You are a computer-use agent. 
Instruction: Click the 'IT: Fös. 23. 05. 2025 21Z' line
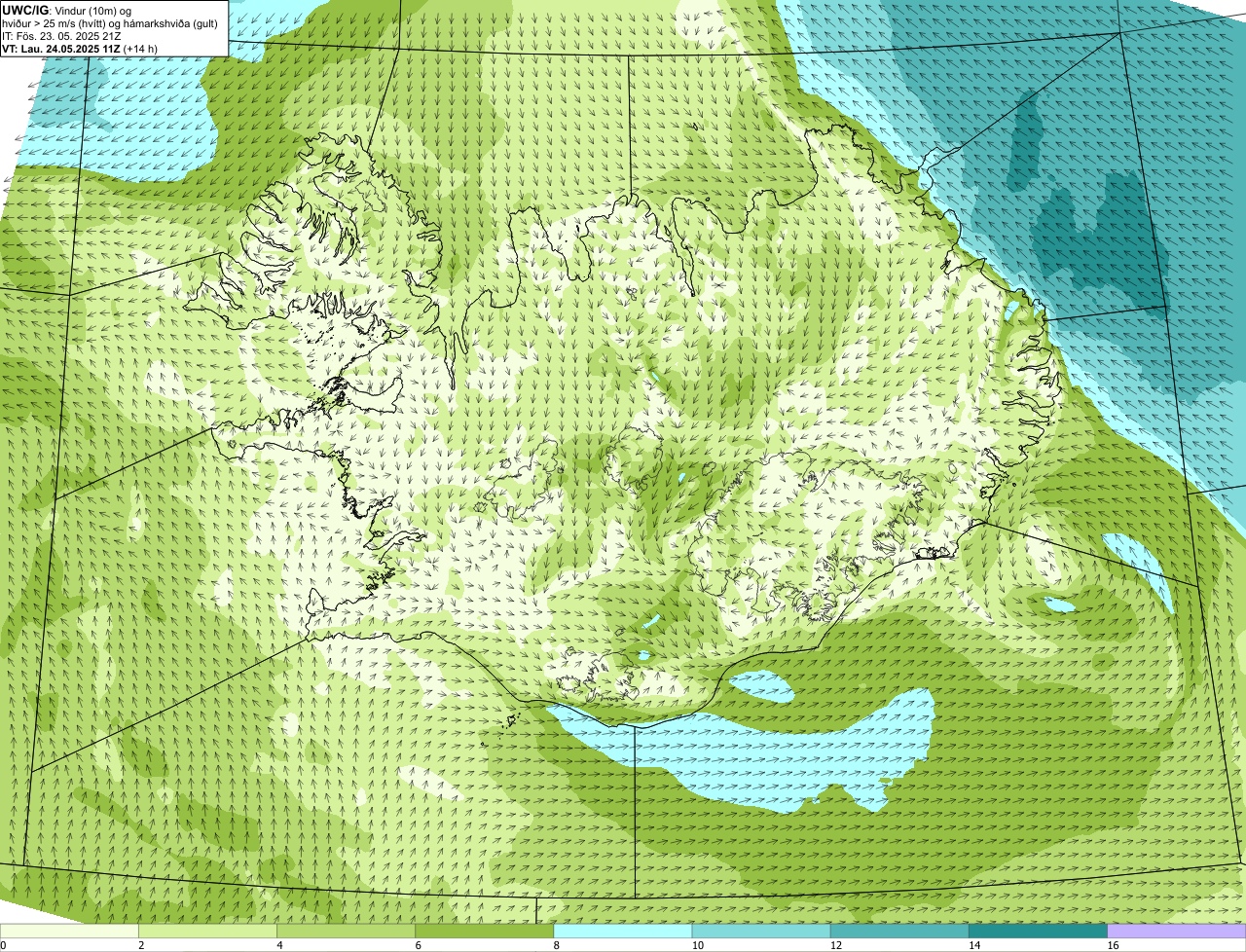pyautogui.click(x=62, y=36)
